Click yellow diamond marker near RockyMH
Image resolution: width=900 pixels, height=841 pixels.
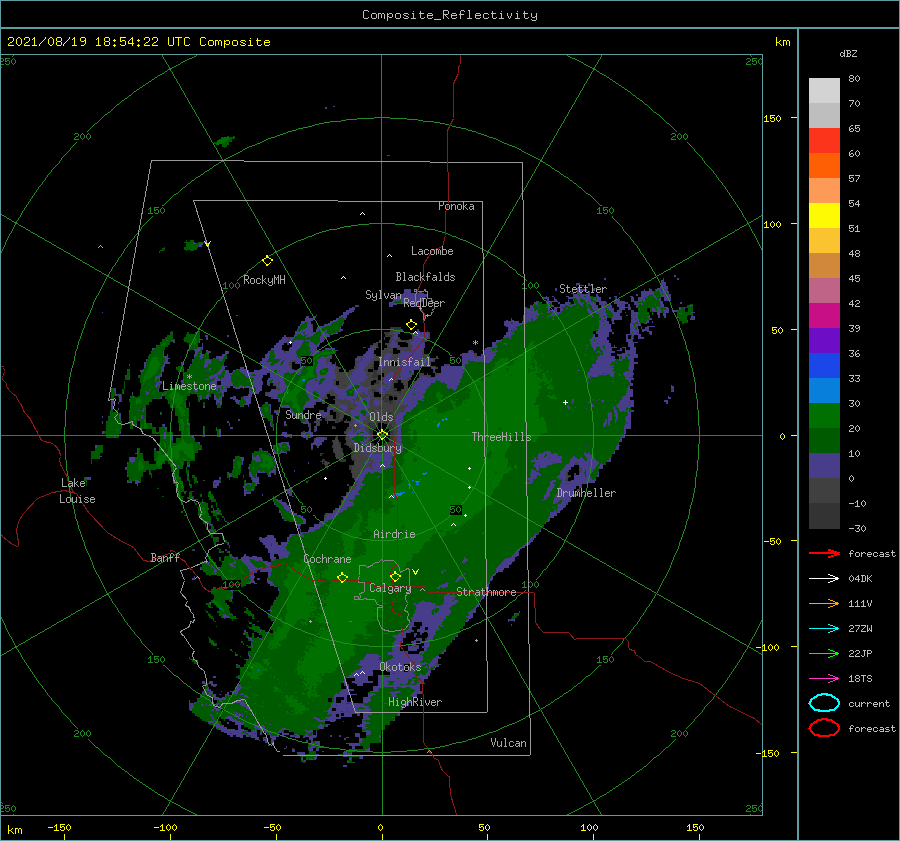point(267,261)
